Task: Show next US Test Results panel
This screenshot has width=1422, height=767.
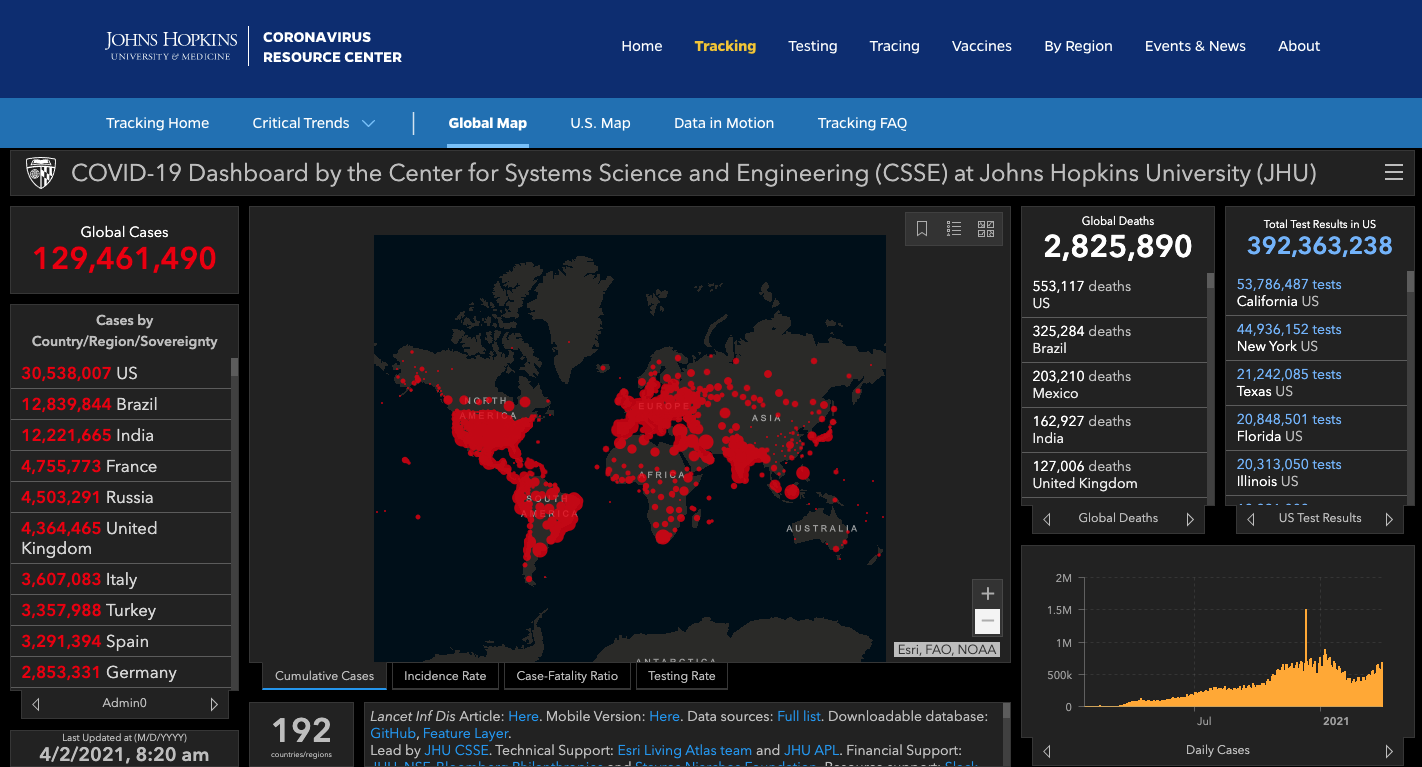Action: (1388, 519)
